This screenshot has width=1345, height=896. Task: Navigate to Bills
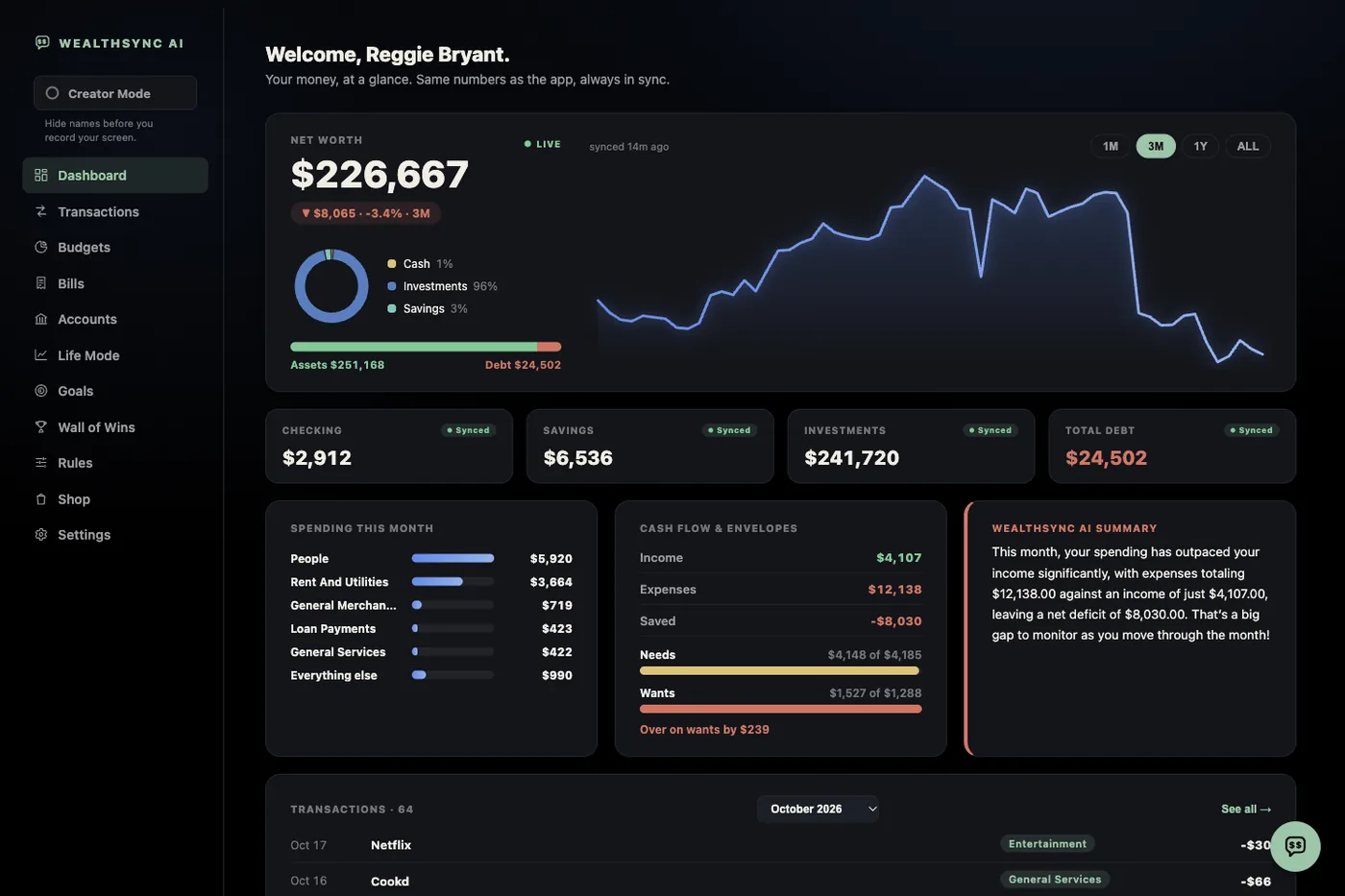pyautogui.click(x=115, y=283)
